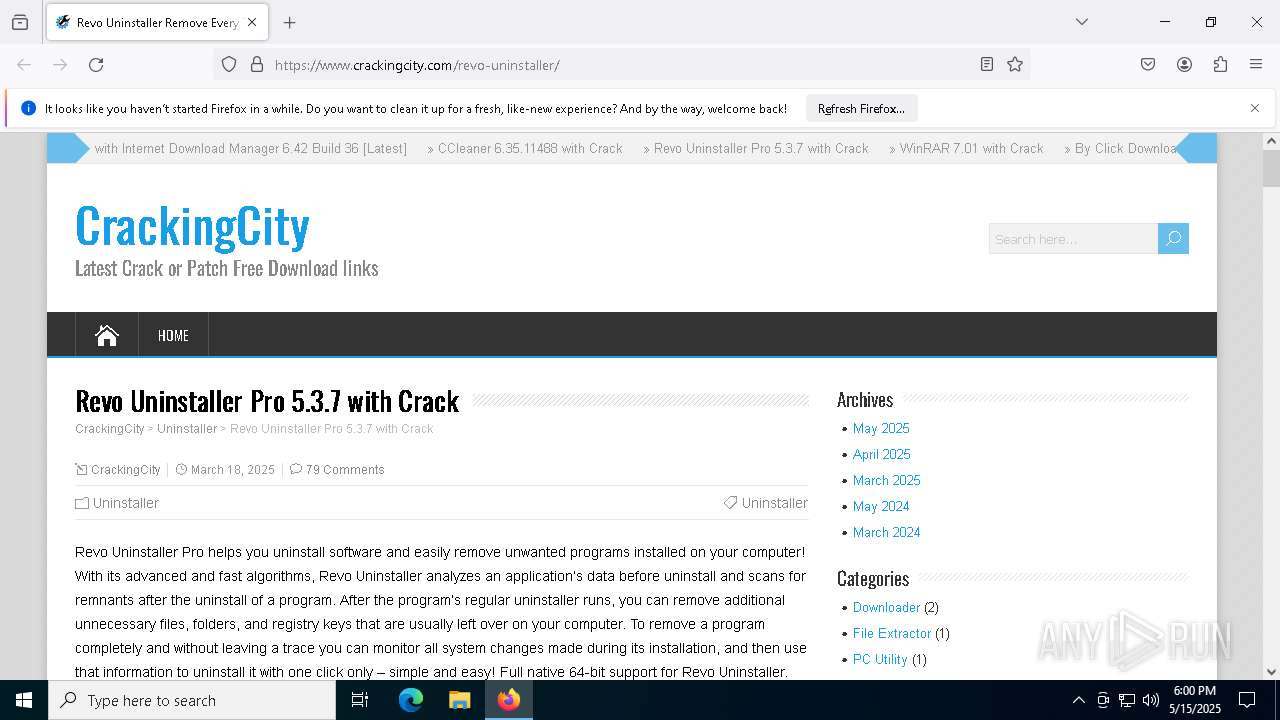Click CrackingCity breadcrumb link
This screenshot has width=1280, height=720.
pyautogui.click(x=110, y=429)
